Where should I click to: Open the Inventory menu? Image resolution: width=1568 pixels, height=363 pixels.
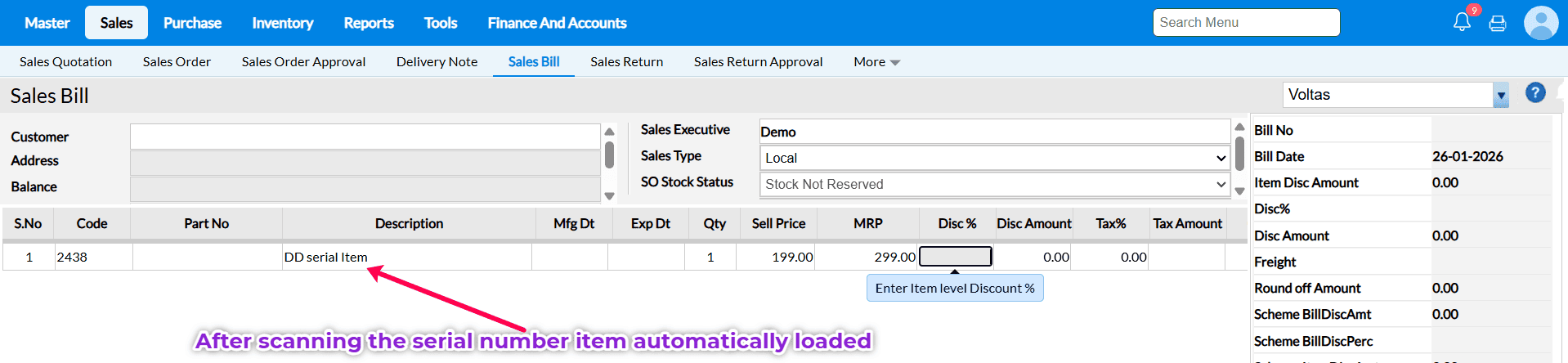(282, 23)
